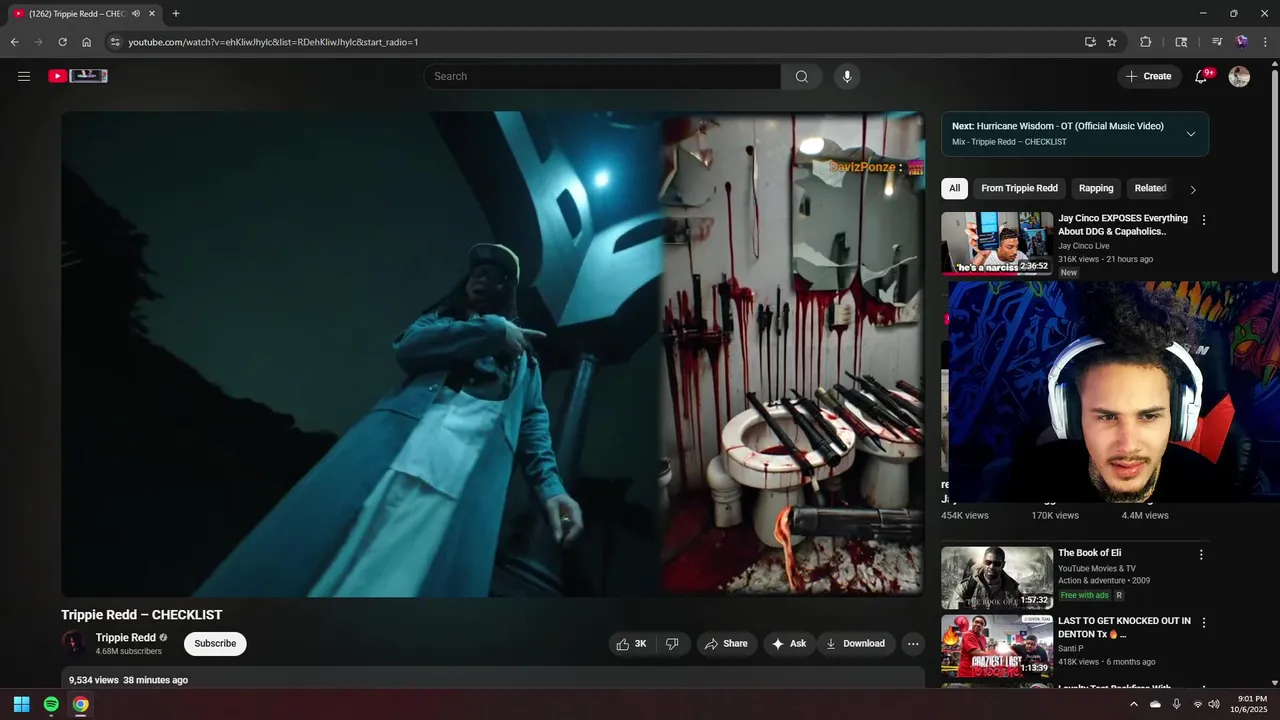Screen dimensions: 1280x720
Task: Open Chrome three-dot menu
Action: pos(1265,42)
